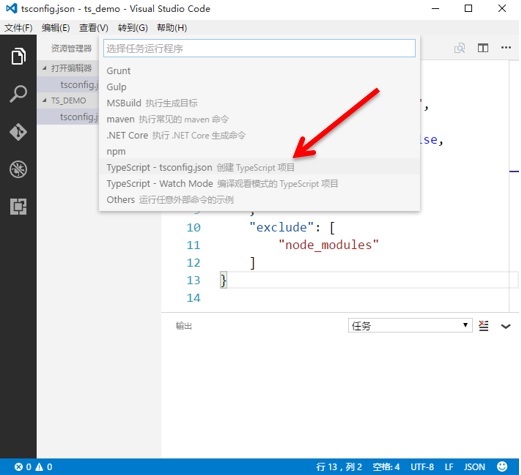Viewport: 521px width, 475px height.
Task: Open the Explorer view in activity bar
Action: coord(18,56)
